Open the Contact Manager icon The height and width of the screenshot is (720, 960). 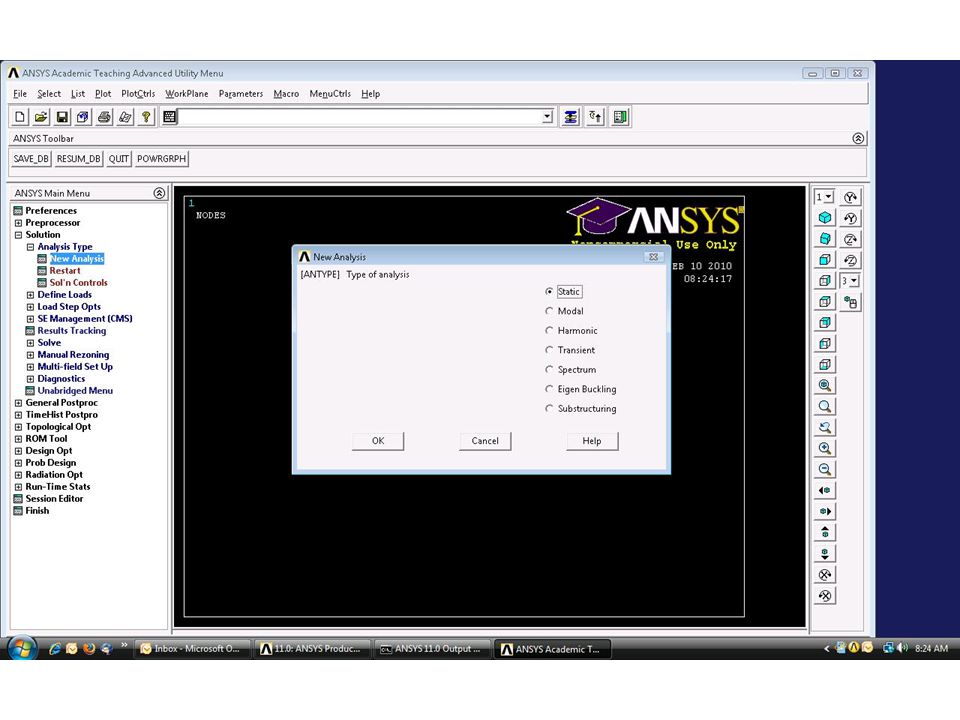coord(620,117)
